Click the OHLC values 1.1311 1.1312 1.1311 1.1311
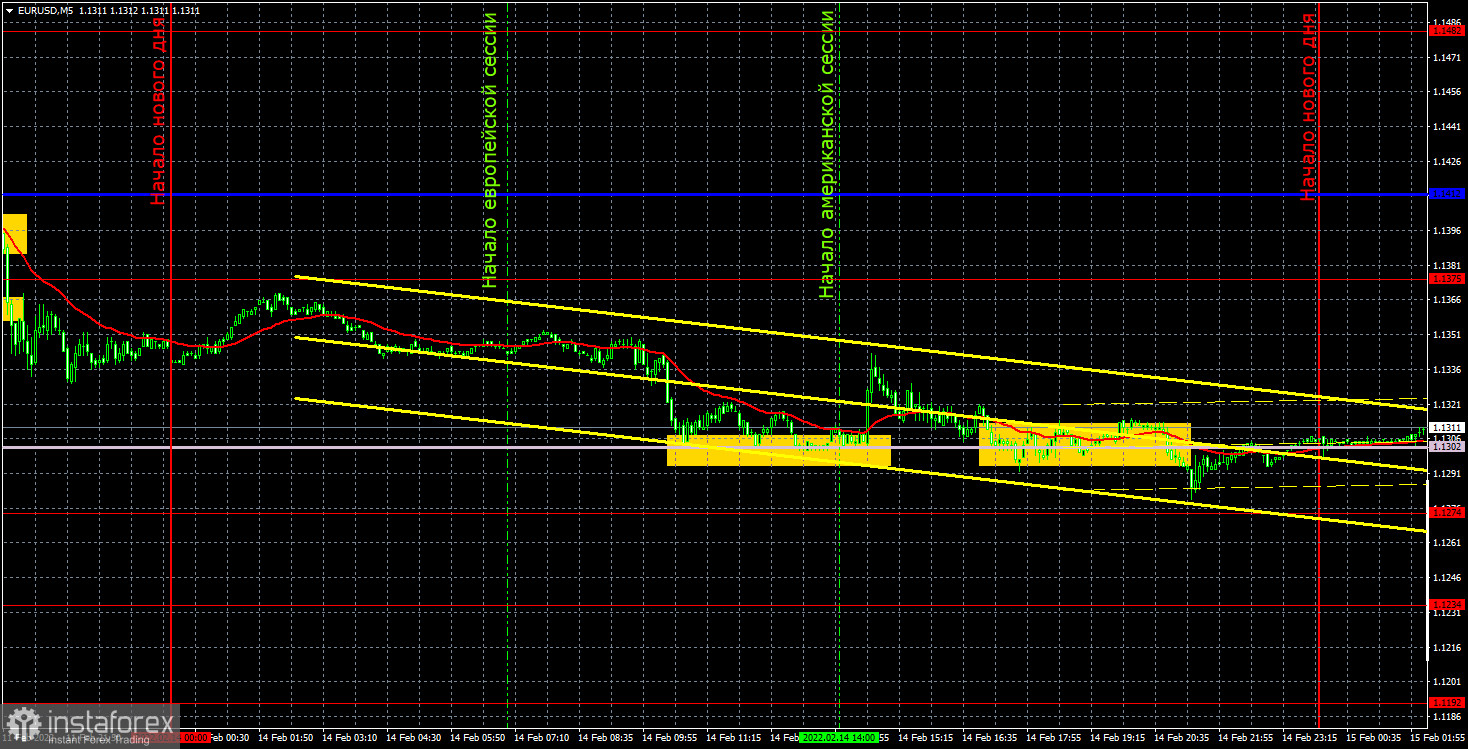The width and height of the screenshot is (1468, 749). 139,9
